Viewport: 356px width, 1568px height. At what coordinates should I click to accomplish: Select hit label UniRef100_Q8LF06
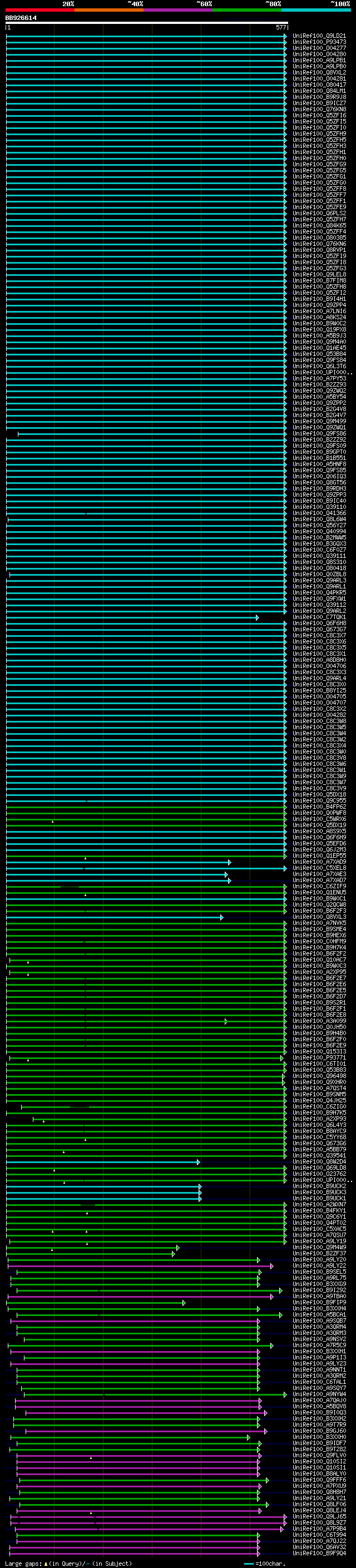[x=319, y=1505]
